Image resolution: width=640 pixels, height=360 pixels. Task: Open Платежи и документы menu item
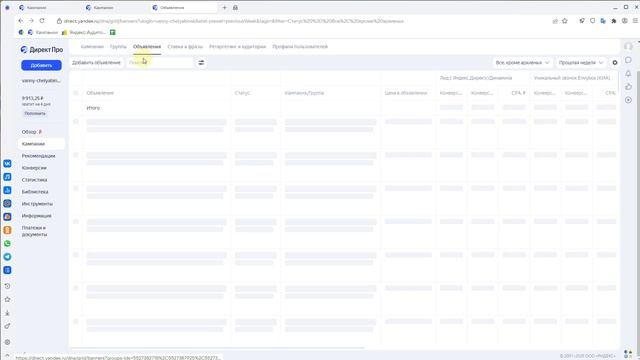(34, 231)
